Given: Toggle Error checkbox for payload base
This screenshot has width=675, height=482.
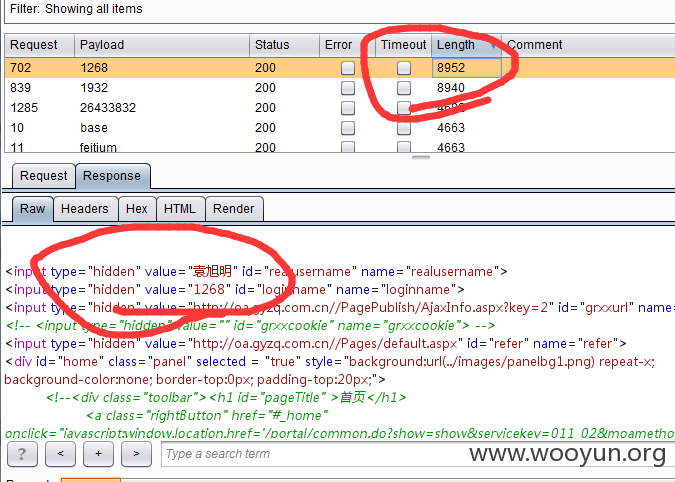Looking at the screenshot, I should pos(348,128).
